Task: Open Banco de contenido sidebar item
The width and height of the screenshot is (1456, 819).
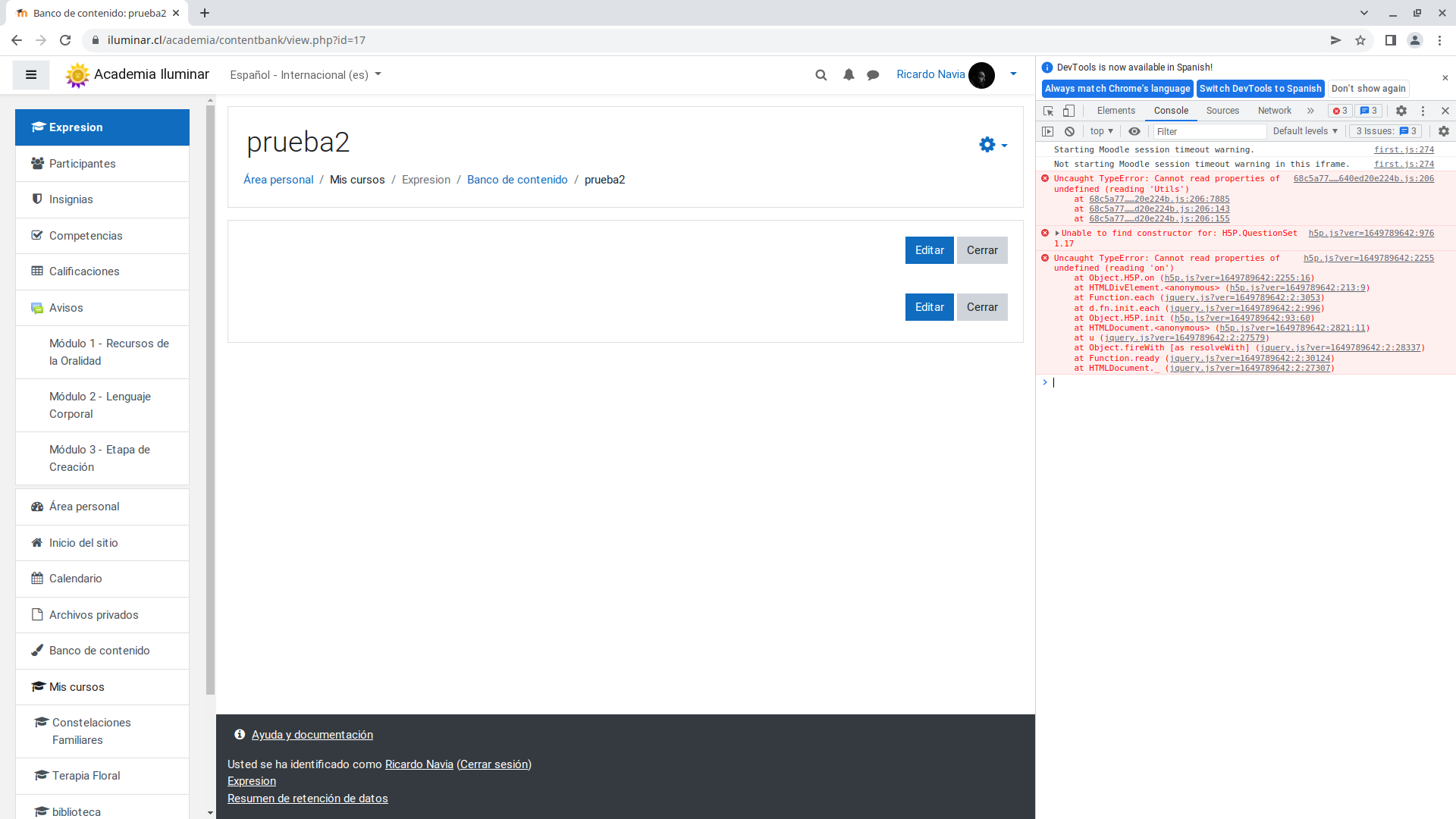Action: point(102,651)
